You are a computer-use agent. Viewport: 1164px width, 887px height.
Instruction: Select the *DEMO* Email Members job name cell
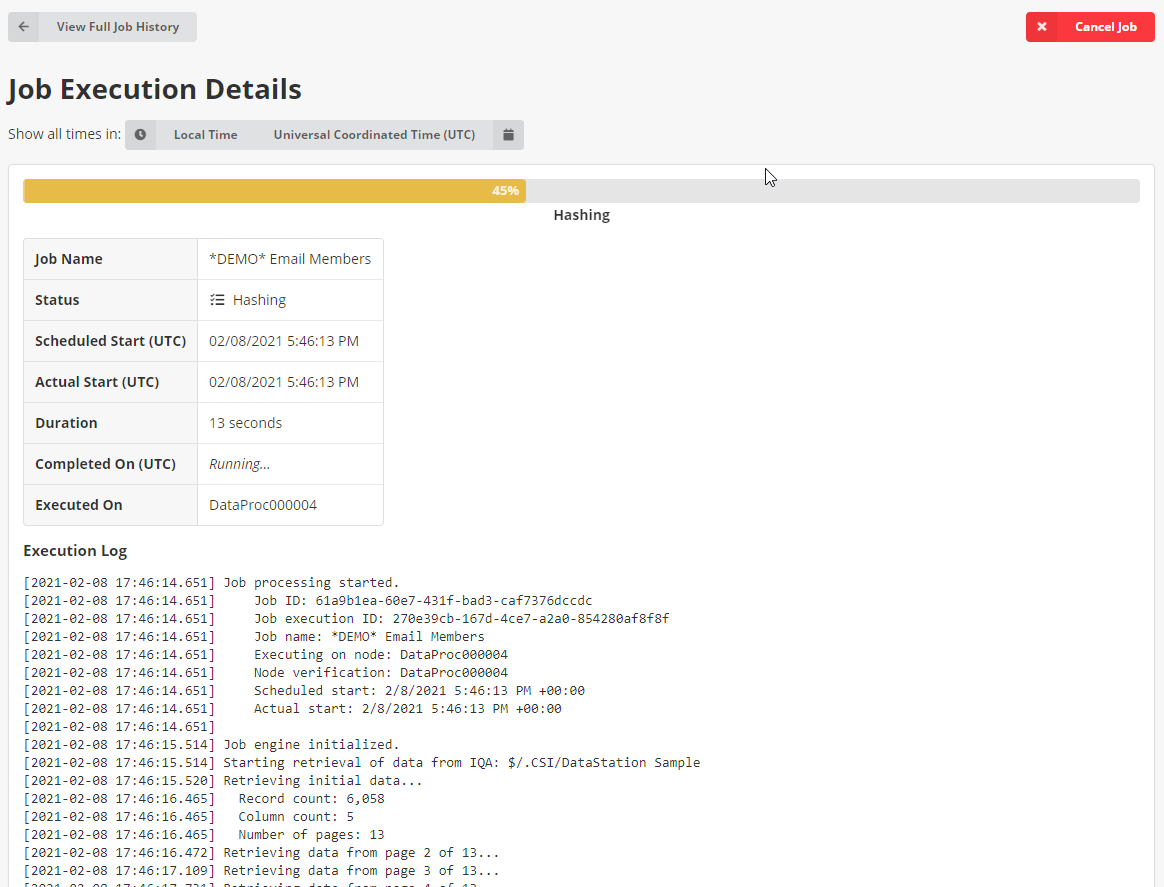click(290, 259)
